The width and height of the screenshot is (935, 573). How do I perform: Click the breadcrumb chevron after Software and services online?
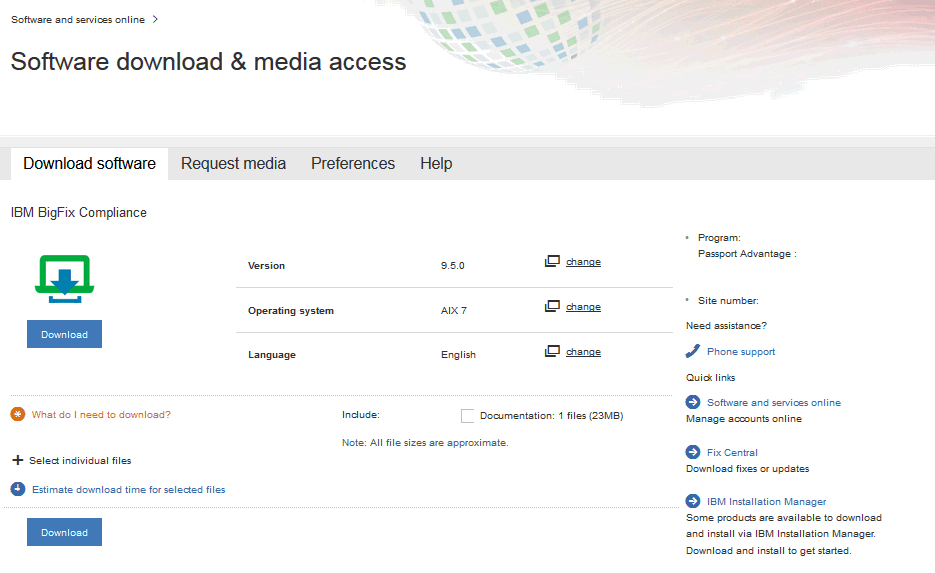tap(155, 19)
